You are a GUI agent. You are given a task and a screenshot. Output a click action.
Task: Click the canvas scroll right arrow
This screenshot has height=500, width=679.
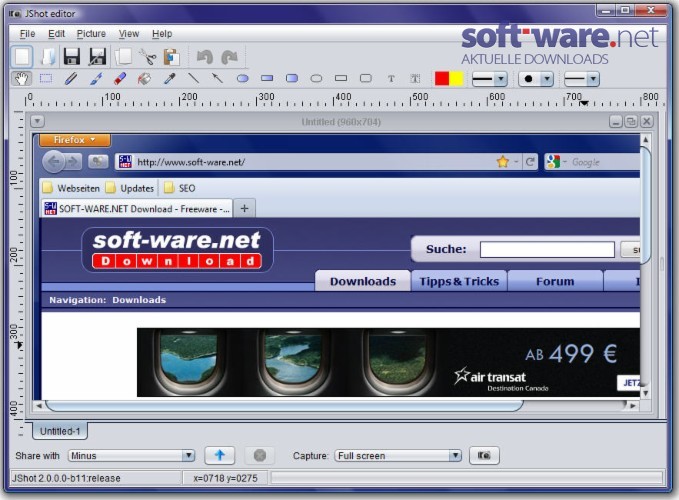633,406
